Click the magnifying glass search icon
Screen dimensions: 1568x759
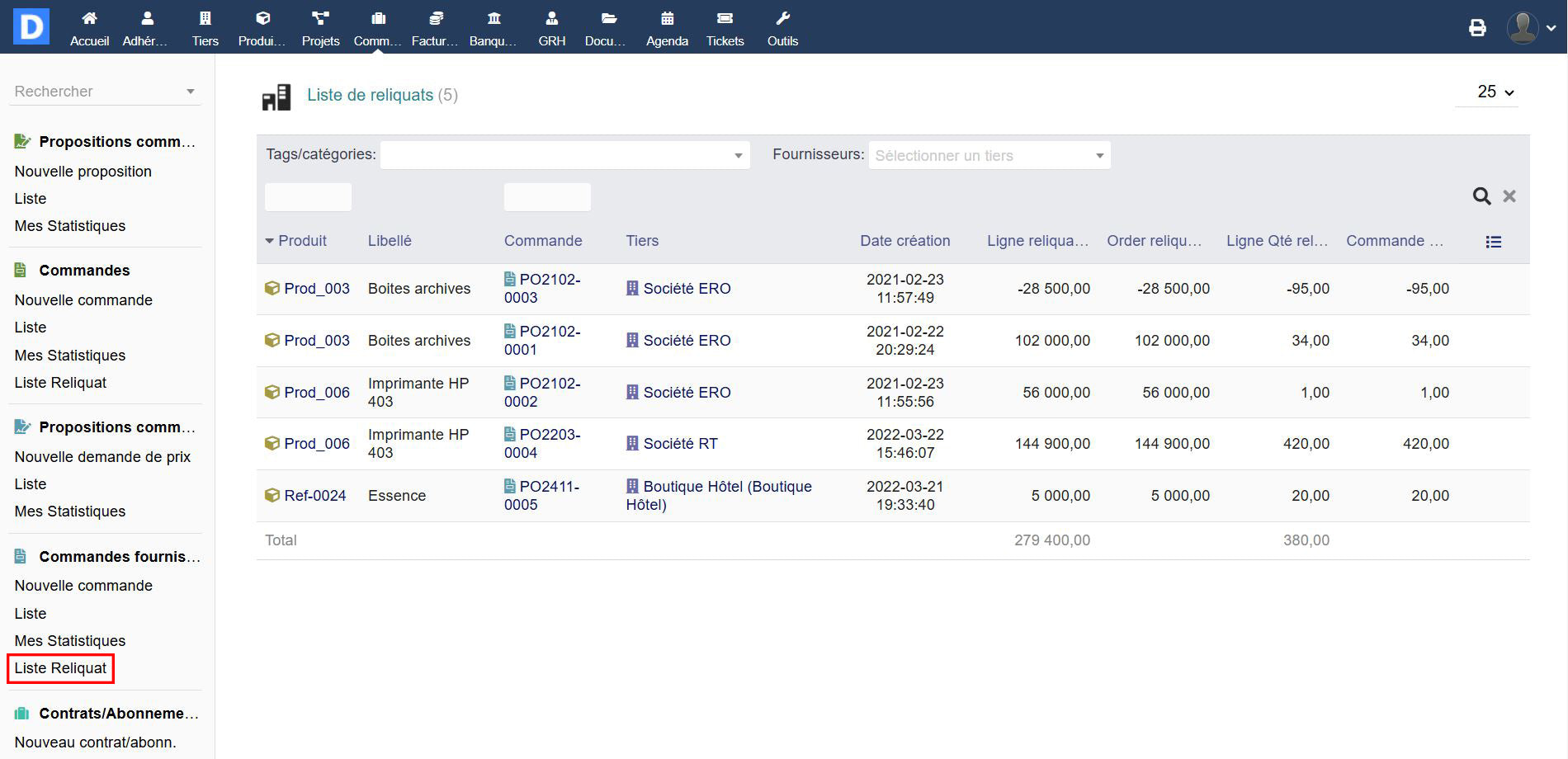tap(1481, 196)
